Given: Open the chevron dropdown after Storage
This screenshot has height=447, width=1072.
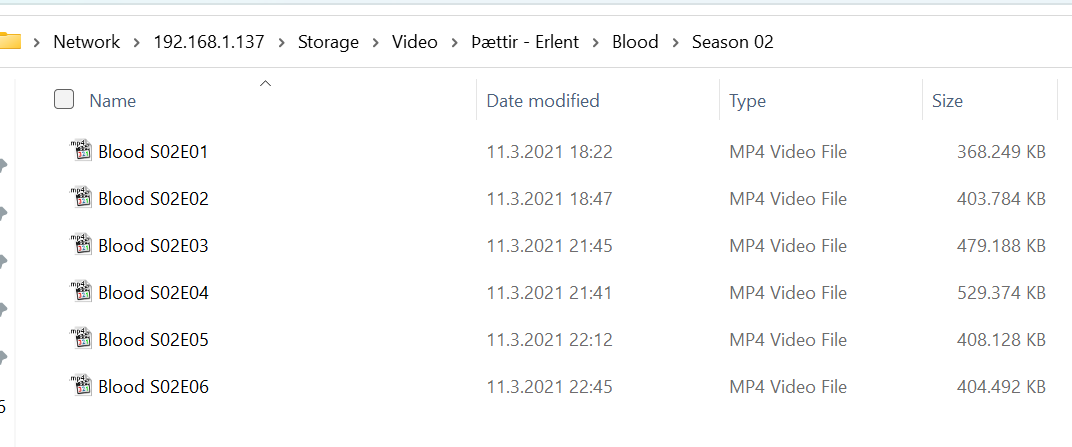Looking at the screenshot, I should 376,42.
